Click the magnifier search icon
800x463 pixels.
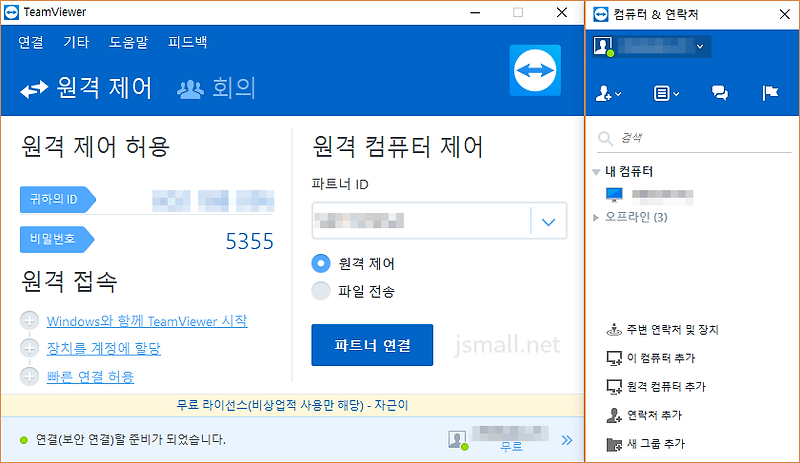(606, 138)
